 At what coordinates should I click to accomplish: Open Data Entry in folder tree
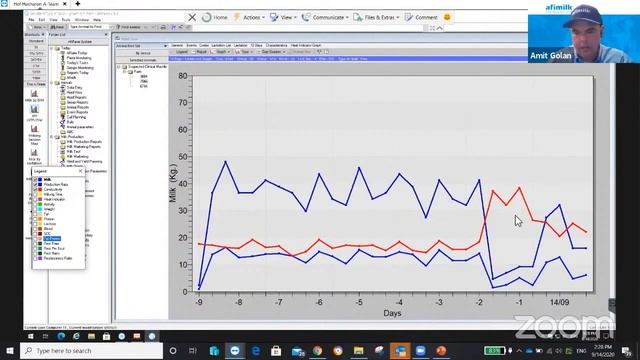(x=74, y=88)
